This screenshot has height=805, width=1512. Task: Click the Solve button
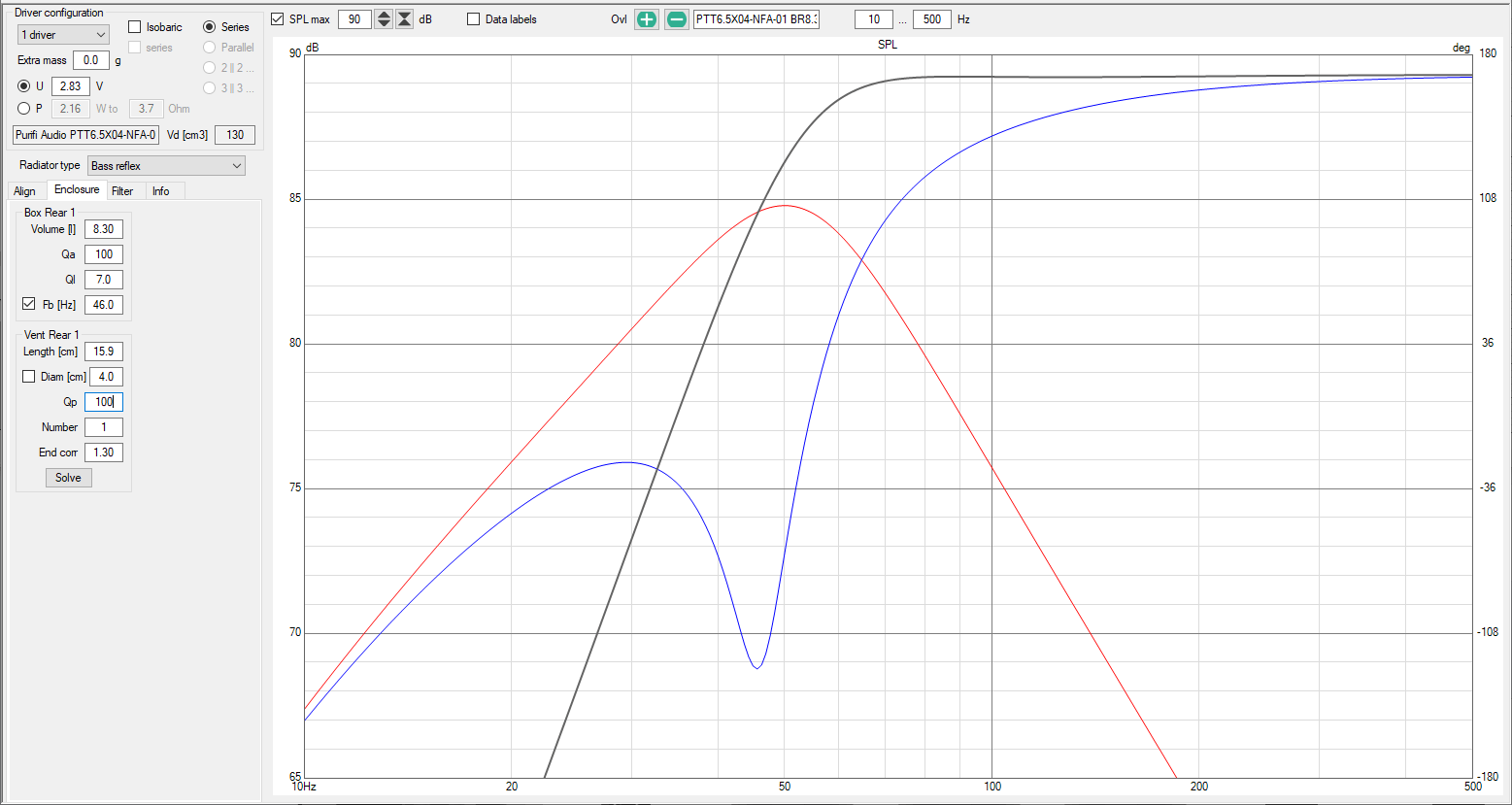(x=69, y=478)
